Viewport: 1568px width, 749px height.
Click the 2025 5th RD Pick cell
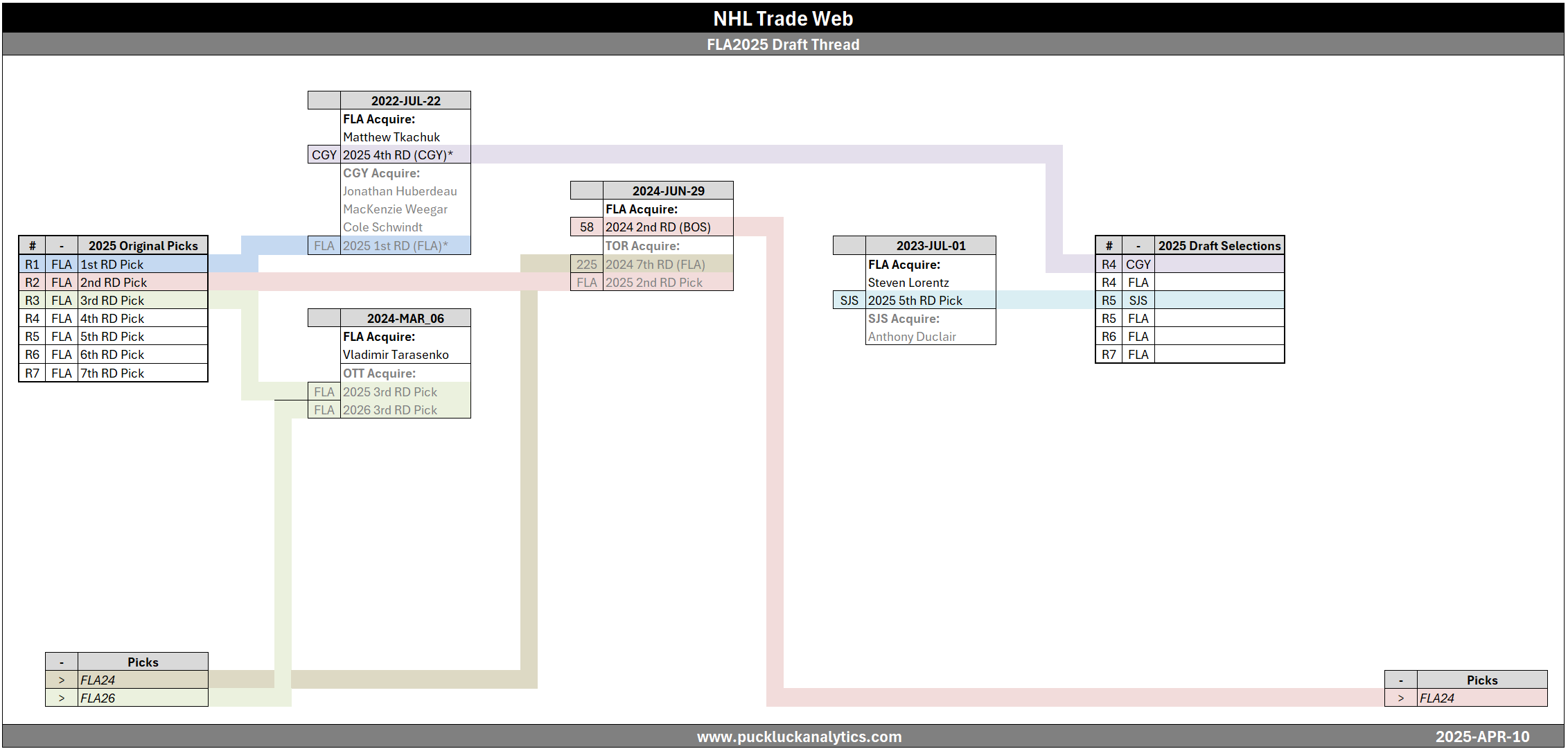point(931,300)
